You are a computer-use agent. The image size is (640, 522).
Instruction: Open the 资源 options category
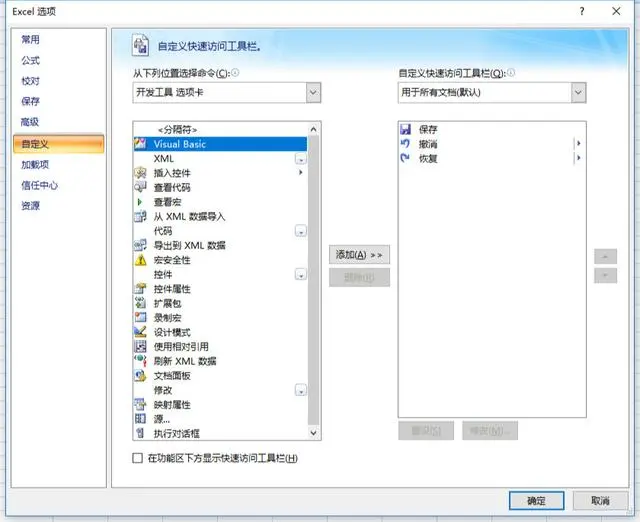(x=31, y=206)
